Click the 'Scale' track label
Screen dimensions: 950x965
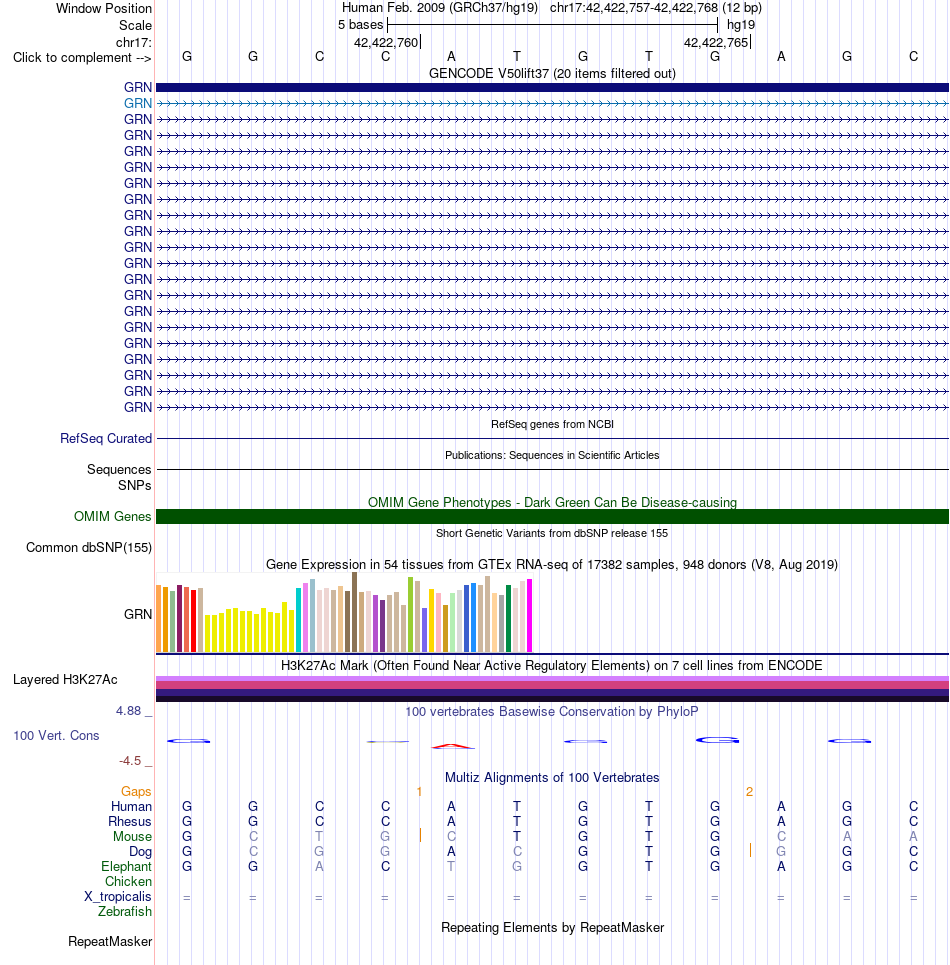135,25
